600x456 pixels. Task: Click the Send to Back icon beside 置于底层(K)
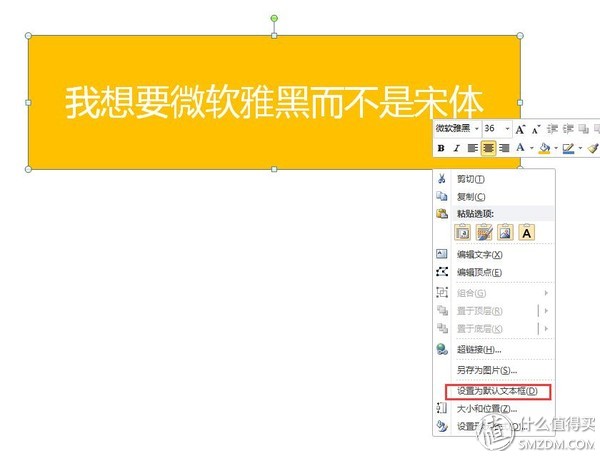[x=442, y=328]
